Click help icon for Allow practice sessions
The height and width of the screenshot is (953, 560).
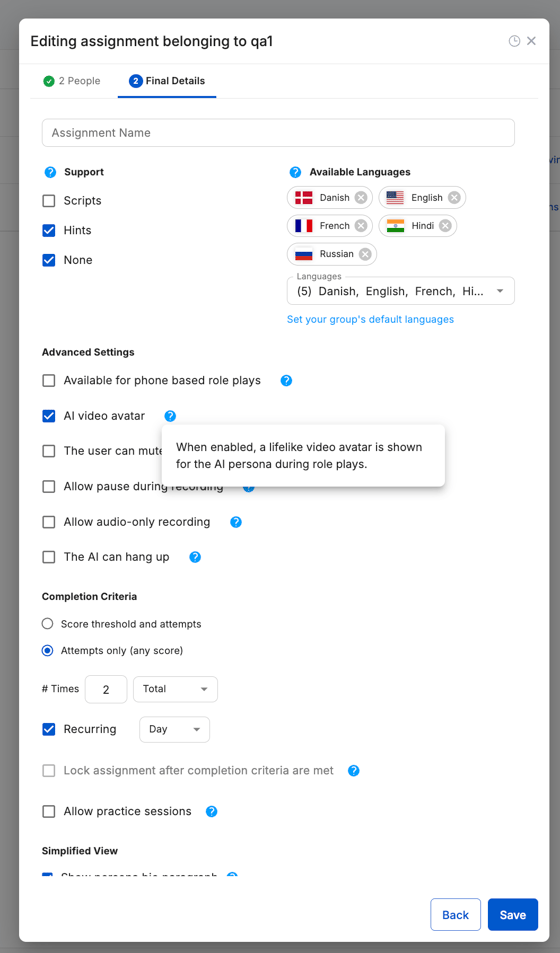[x=212, y=811]
